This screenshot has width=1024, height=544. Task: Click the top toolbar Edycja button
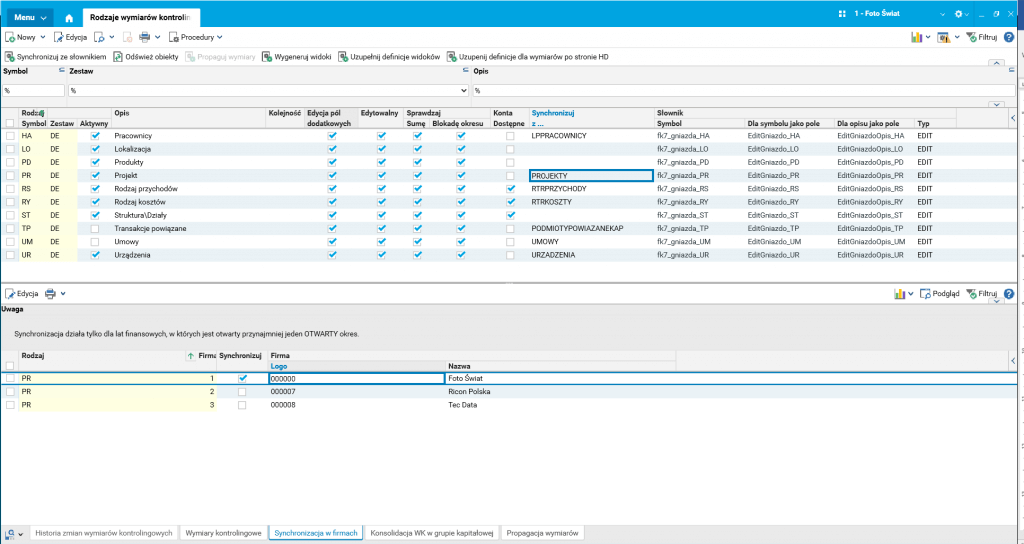[69, 37]
